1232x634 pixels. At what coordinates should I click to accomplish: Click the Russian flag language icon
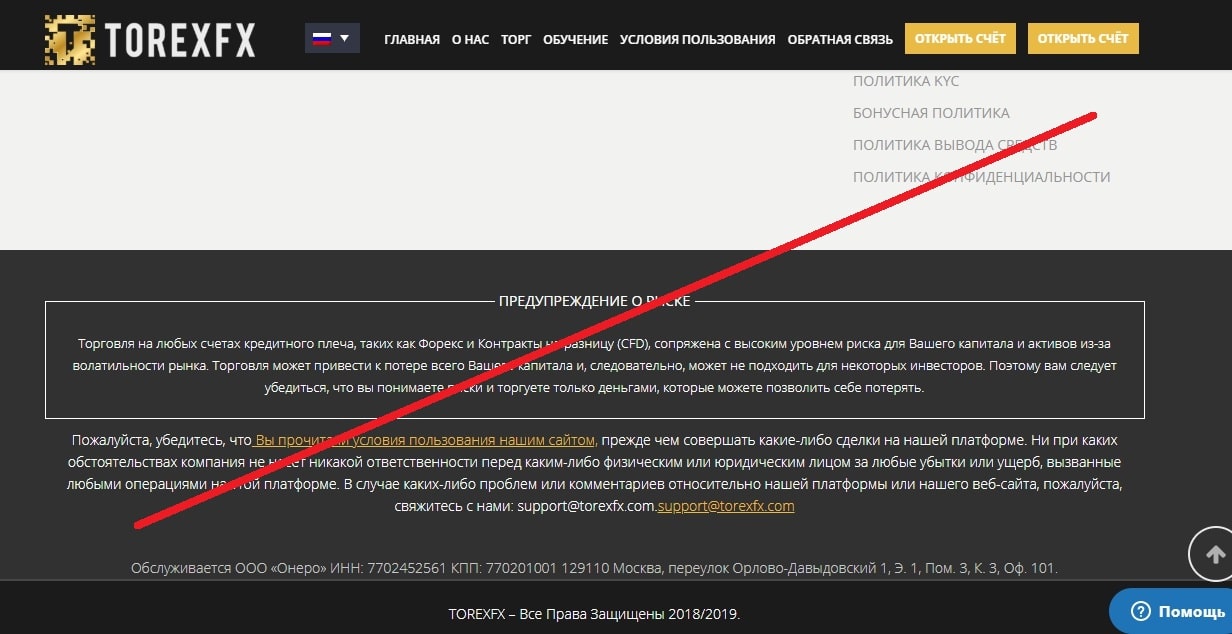tap(322, 39)
